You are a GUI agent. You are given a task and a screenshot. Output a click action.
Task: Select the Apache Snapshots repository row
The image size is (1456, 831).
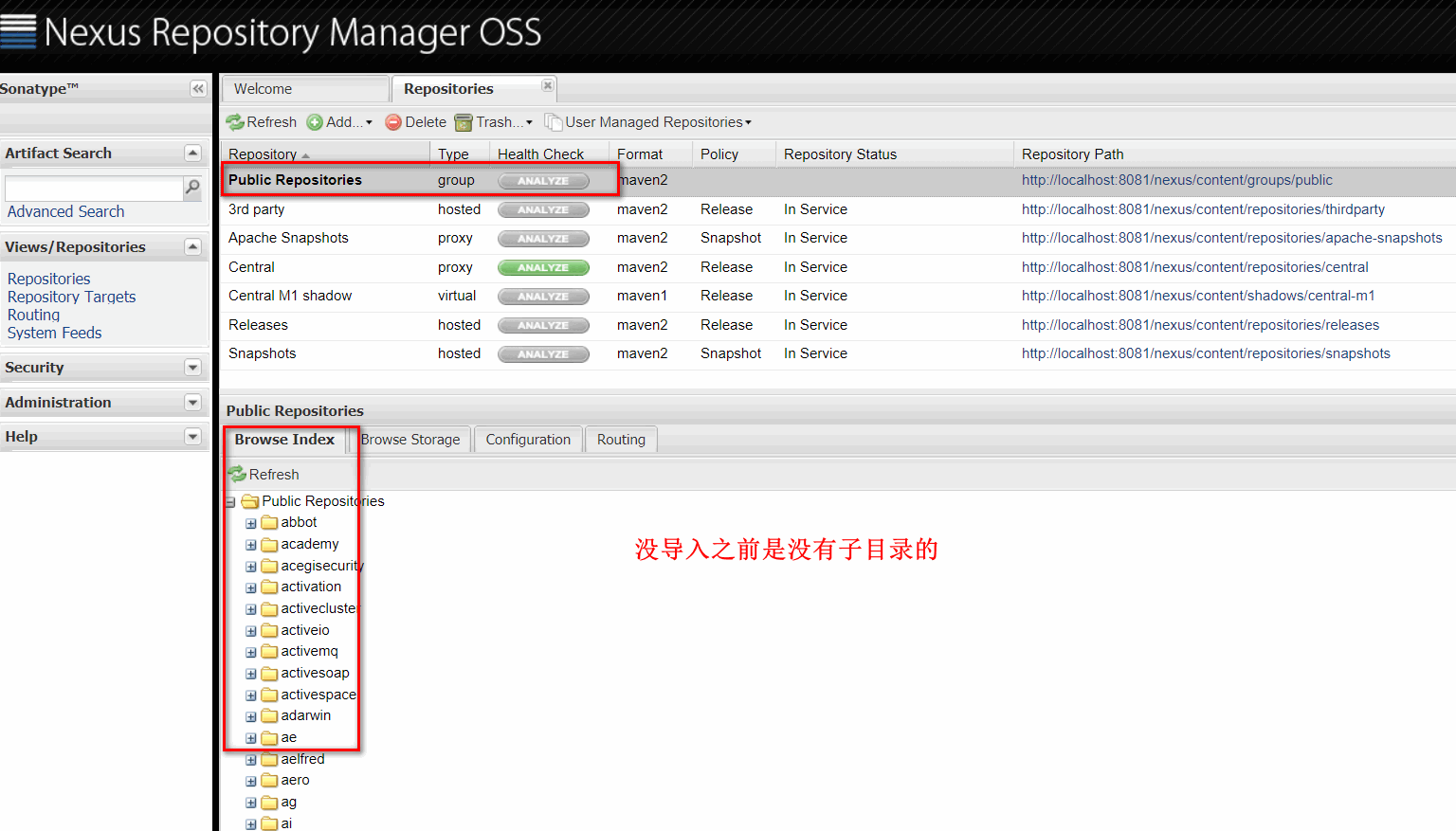[838, 238]
